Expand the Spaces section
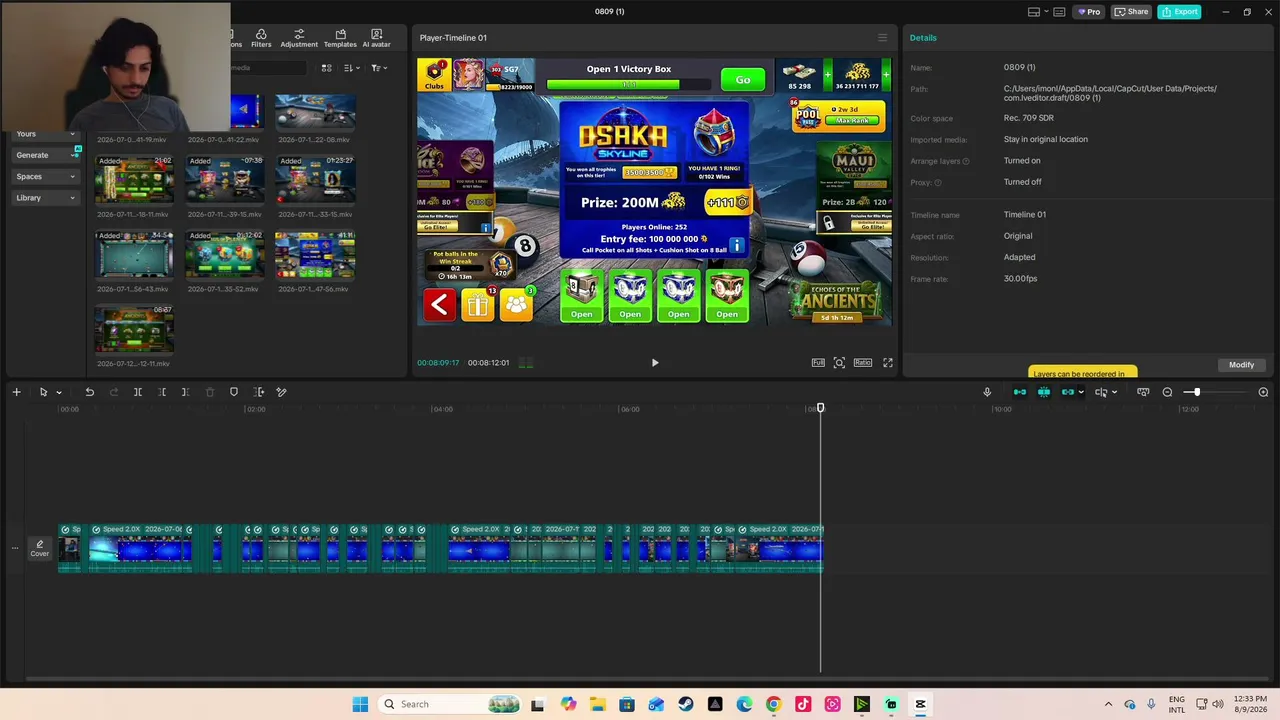 pyautogui.click(x=46, y=177)
